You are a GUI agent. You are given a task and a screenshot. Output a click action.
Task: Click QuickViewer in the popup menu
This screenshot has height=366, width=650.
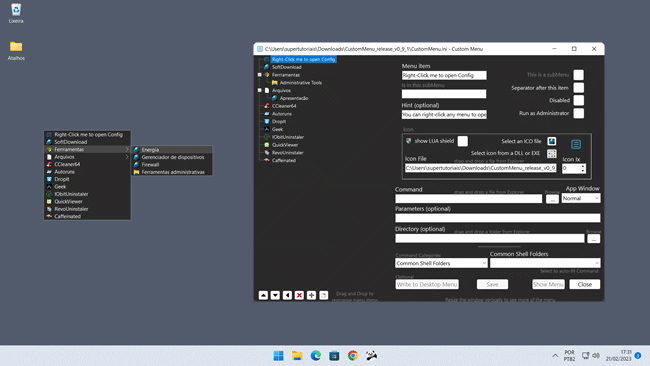point(87,202)
